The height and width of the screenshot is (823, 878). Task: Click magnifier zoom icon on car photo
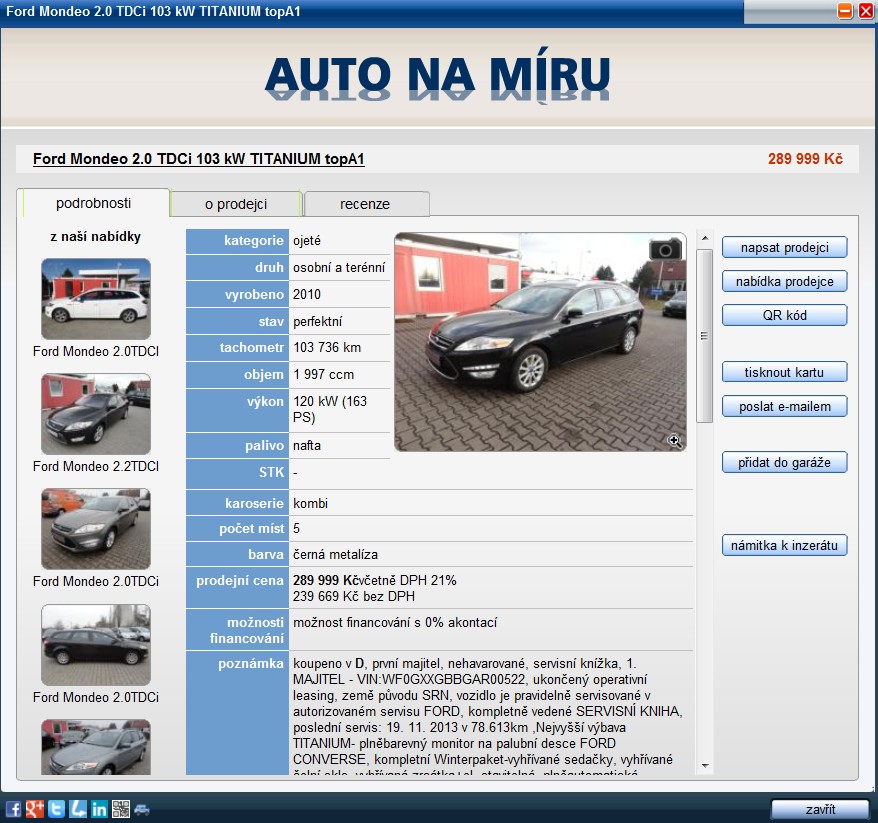[x=675, y=441]
